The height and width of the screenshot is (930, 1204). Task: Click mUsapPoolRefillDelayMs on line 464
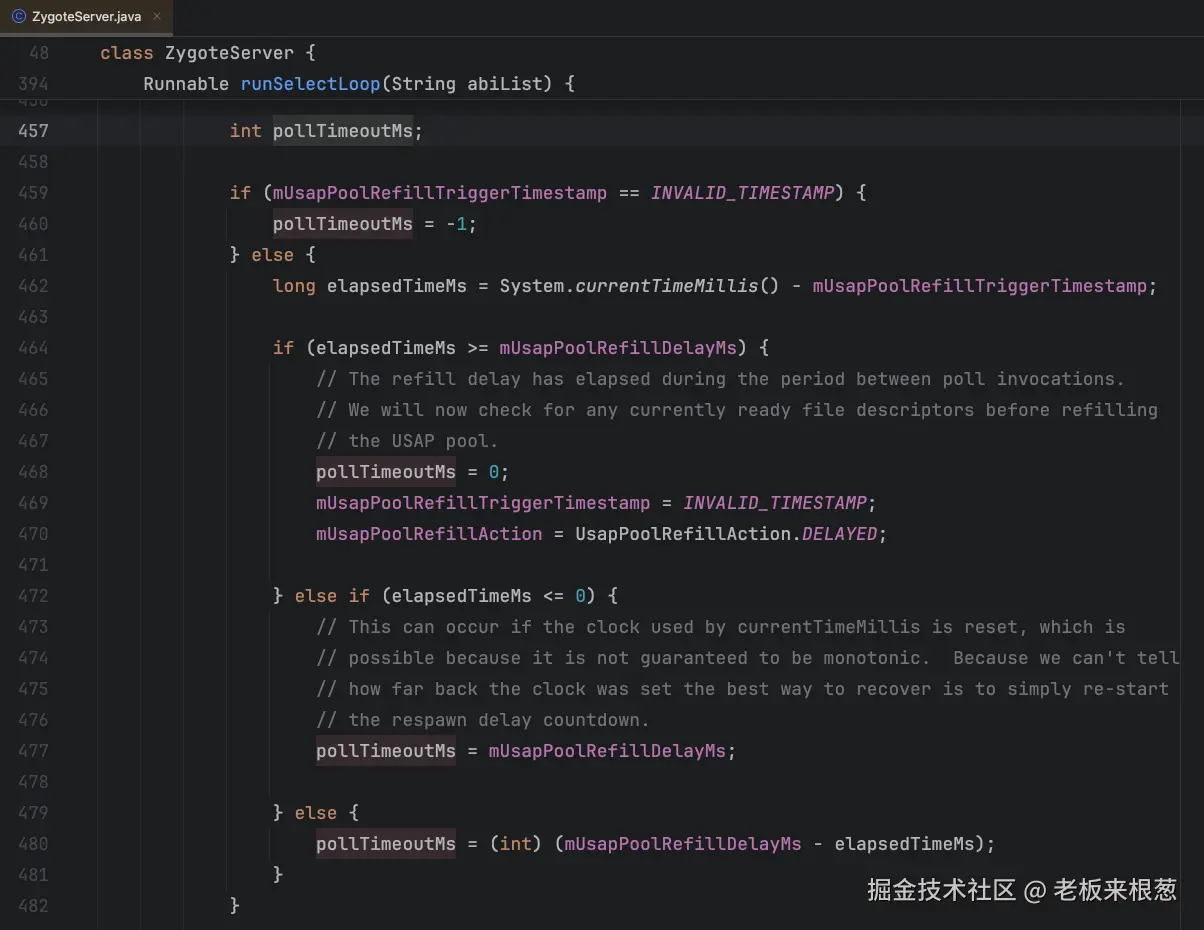click(x=618, y=348)
